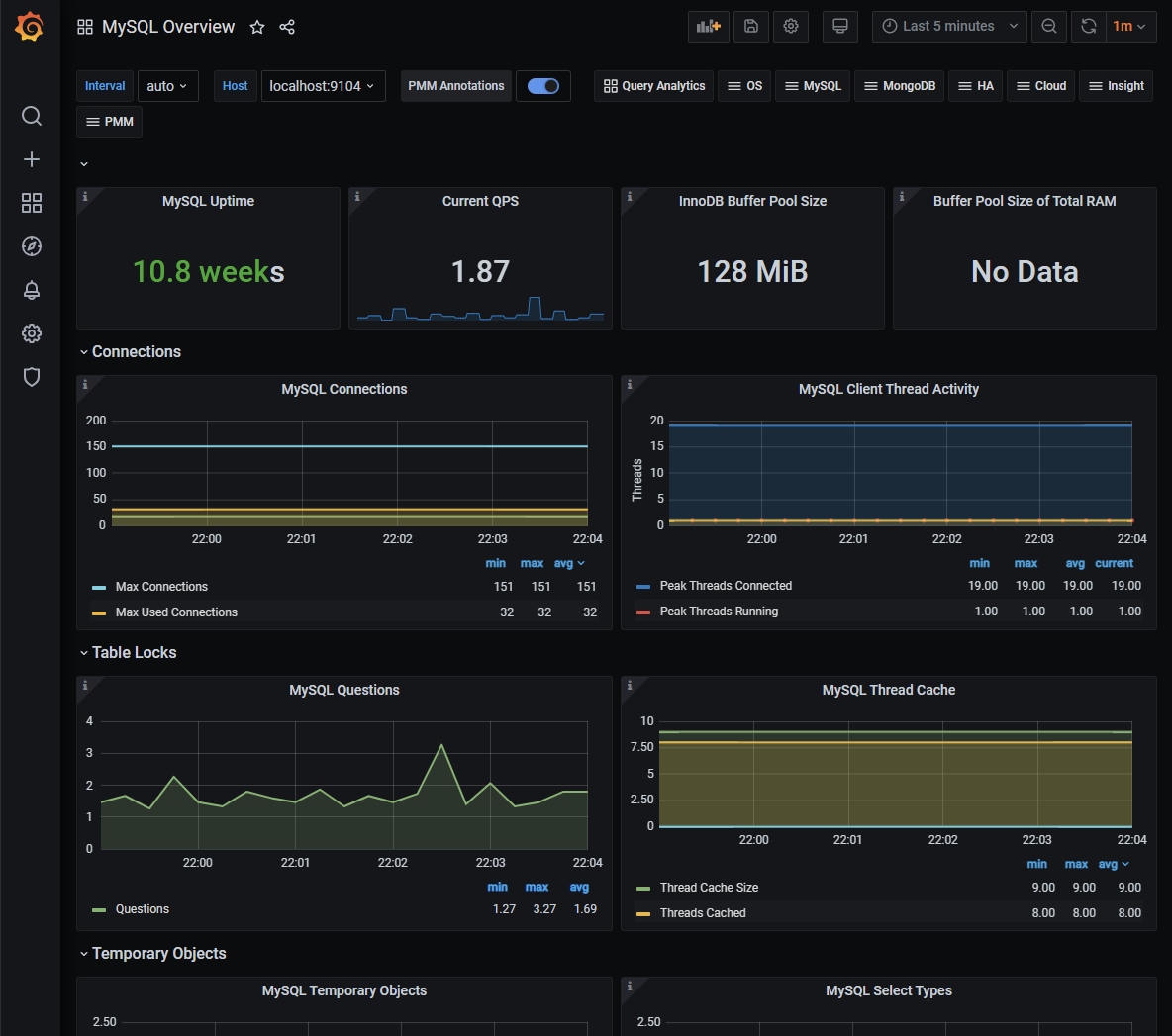This screenshot has width=1172, height=1036.
Task: Click the Peak Threads Connected color swatch
Action: pos(642,587)
